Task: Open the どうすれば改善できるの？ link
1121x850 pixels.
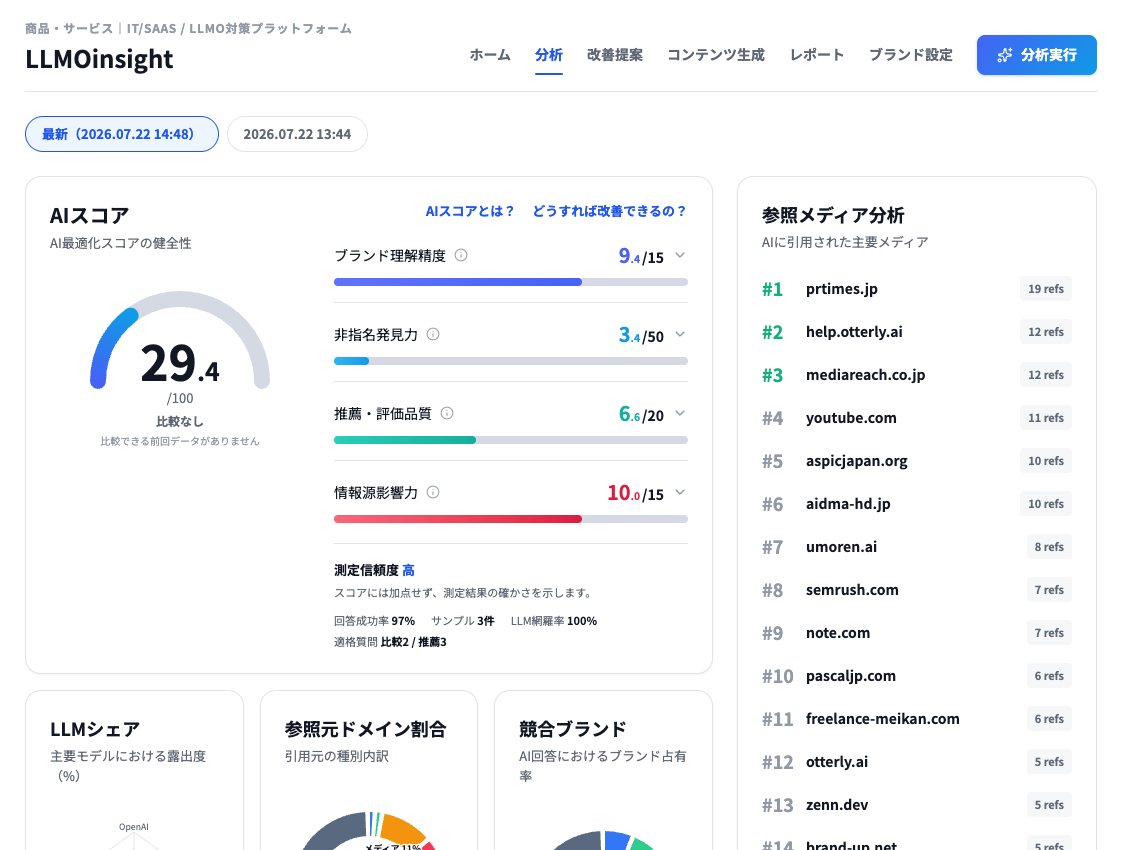Action: pyautogui.click(x=610, y=212)
